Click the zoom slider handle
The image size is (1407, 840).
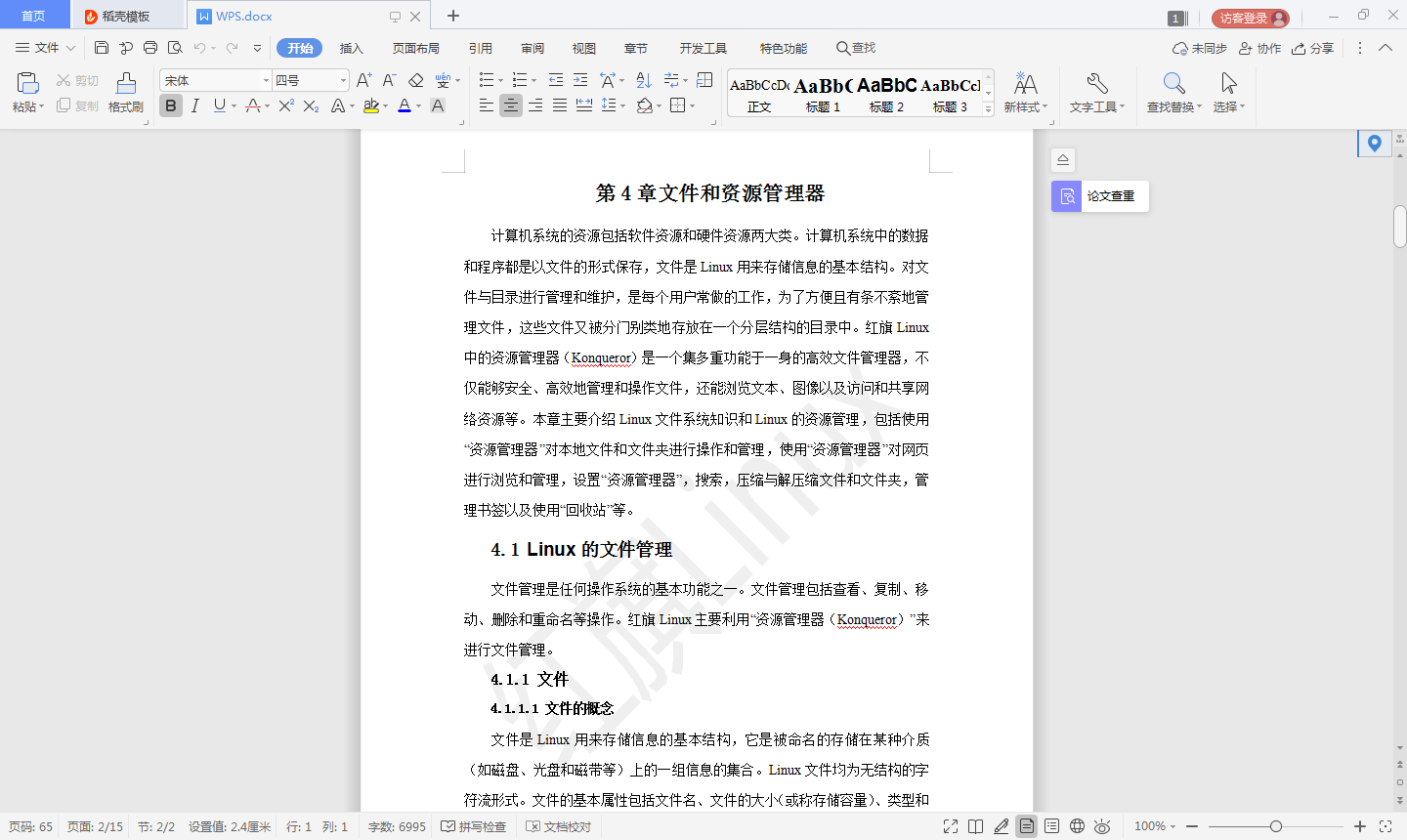(1276, 826)
